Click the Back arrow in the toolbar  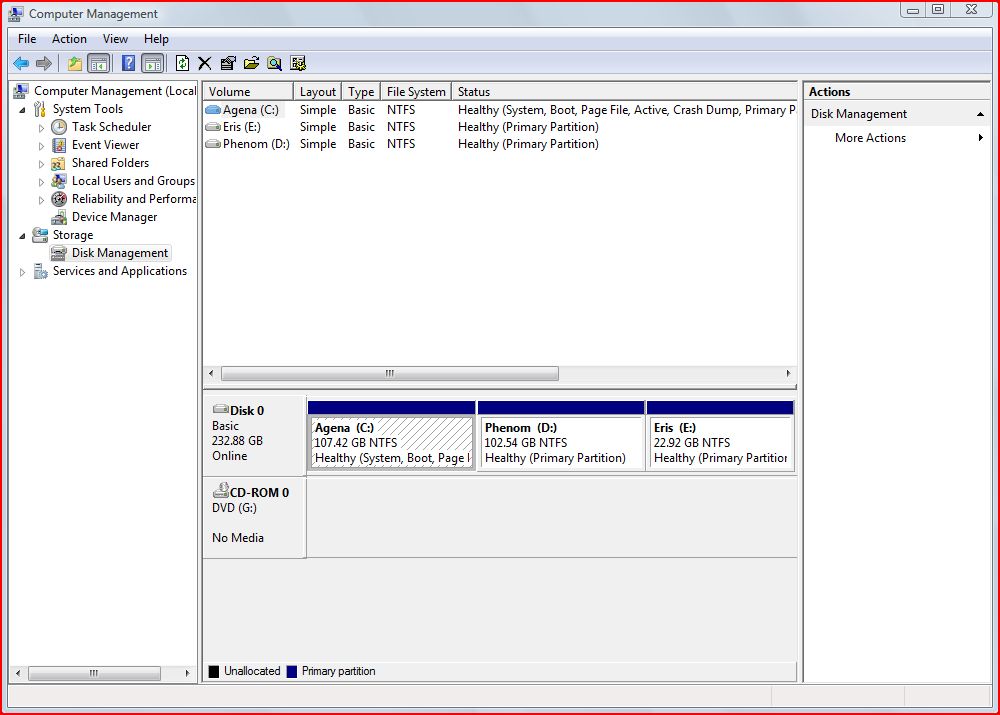coord(20,64)
